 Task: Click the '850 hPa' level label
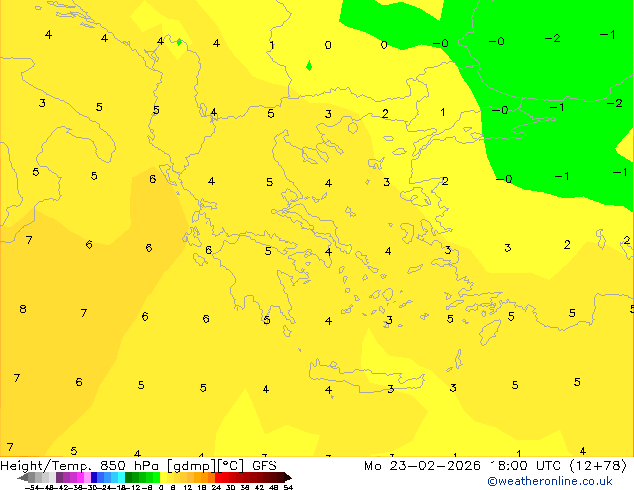pyautogui.click(x=129, y=466)
